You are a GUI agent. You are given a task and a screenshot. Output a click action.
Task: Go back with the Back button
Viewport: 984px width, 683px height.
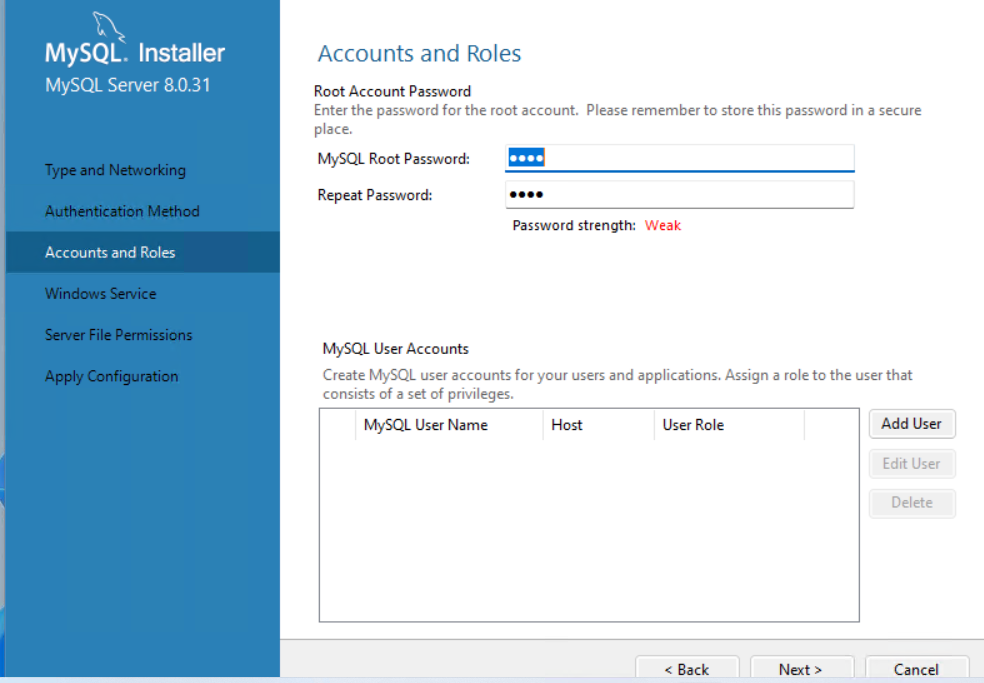click(x=687, y=669)
